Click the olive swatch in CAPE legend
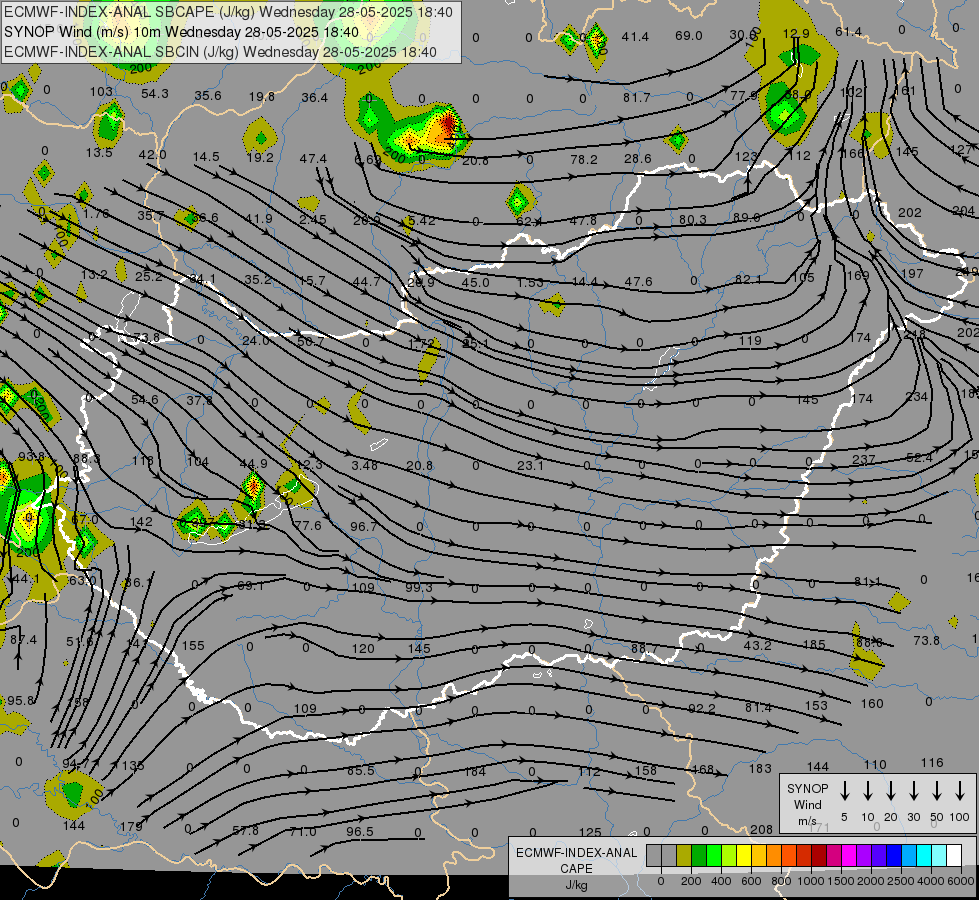The height and width of the screenshot is (900, 979). click(684, 856)
